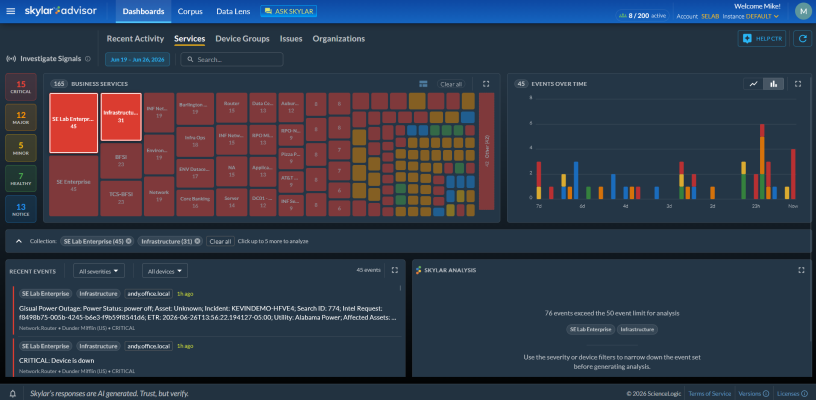Open the All devices dropdown
Image resolution: width=816 pixels, height=400 pixels.
pos(165,270)
